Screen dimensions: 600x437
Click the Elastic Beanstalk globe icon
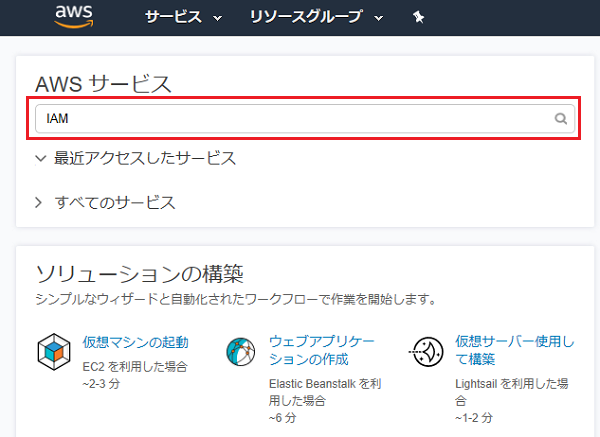241,352
